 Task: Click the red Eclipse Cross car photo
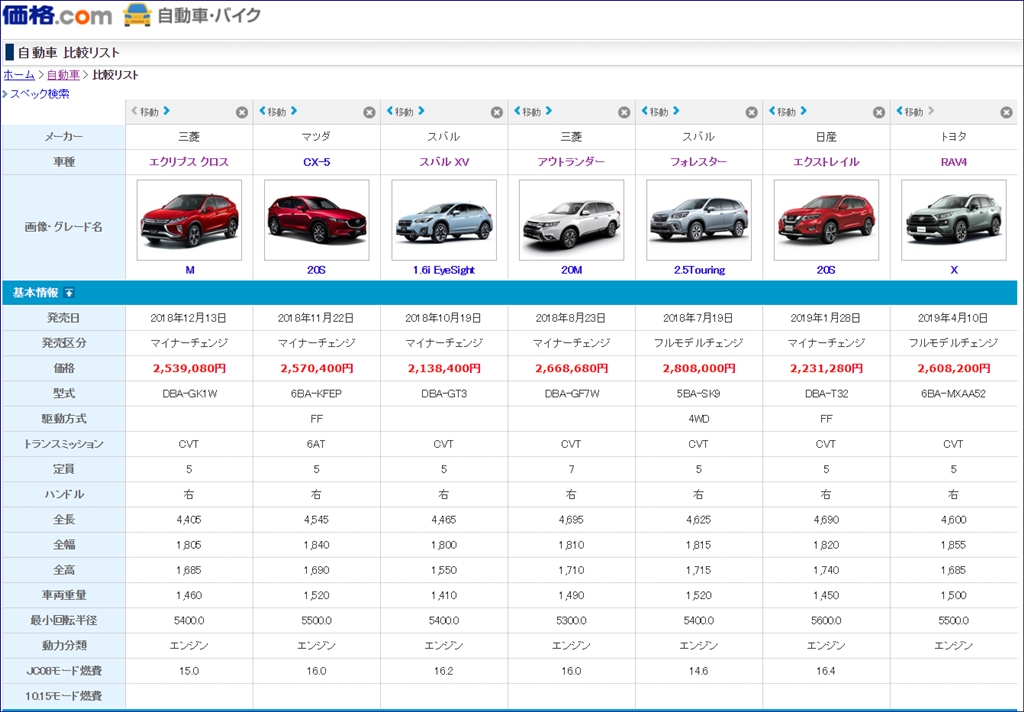coord(189,220)
